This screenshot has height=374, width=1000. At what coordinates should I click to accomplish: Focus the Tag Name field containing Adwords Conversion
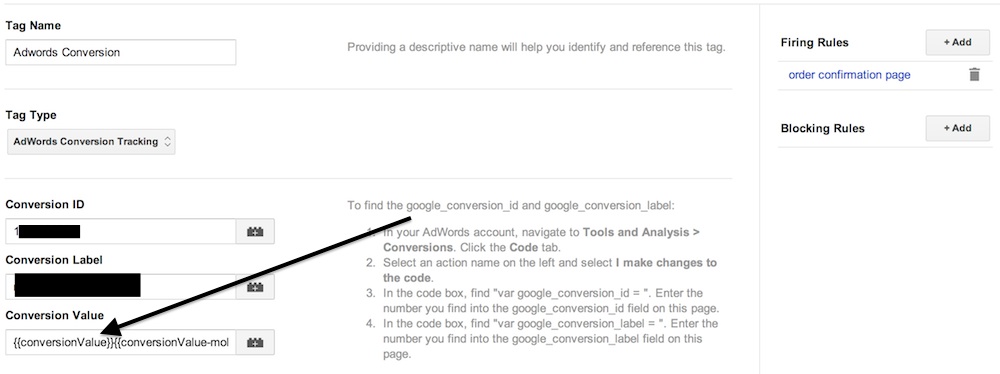121,52
